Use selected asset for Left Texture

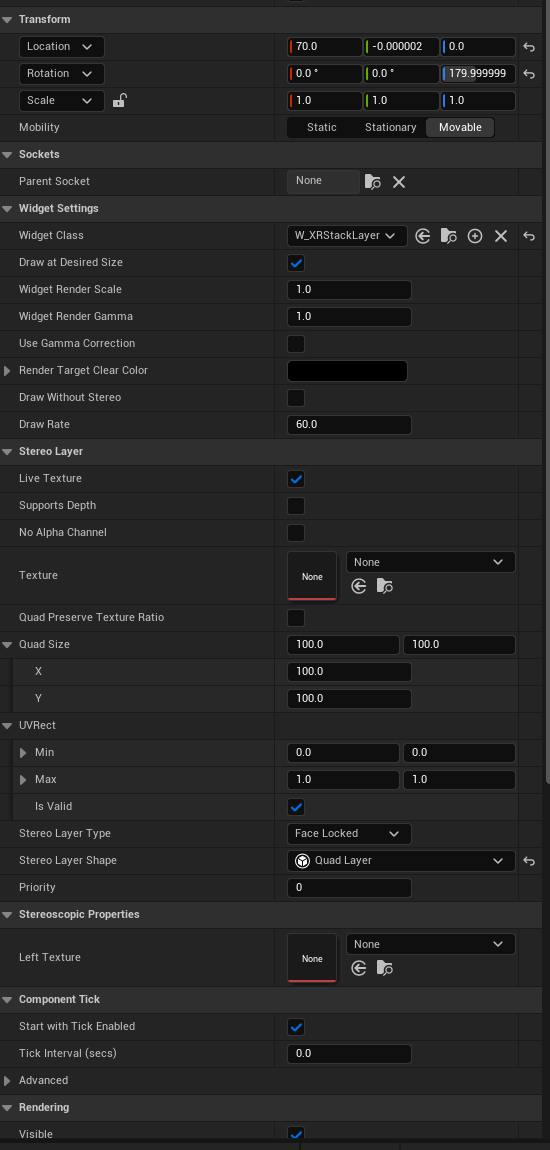tap(359, 968)
